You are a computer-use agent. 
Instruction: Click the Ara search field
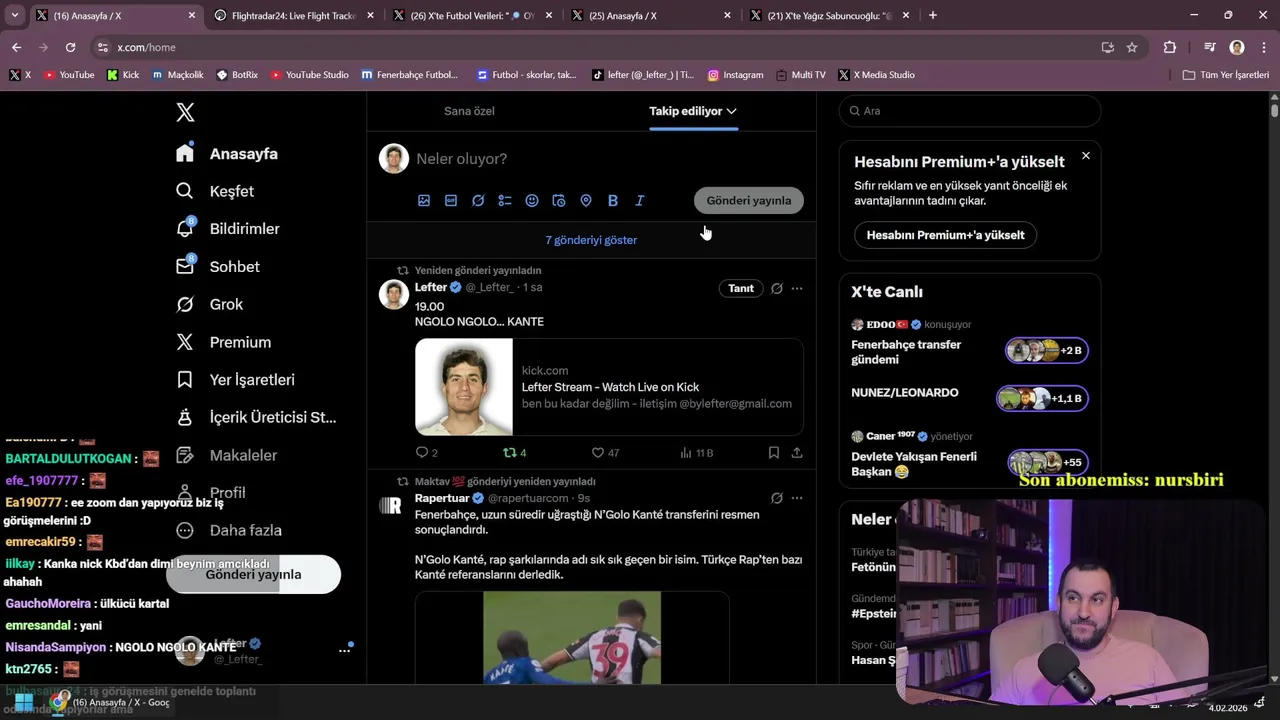970,111
